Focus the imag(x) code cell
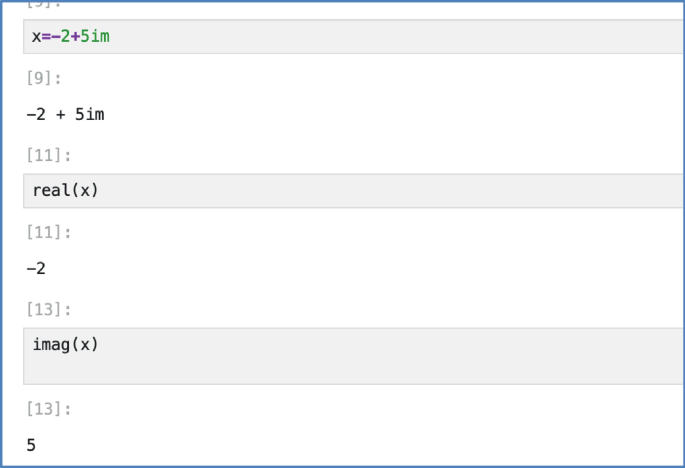The height and width of the screenshot is (468, 685). pos(350,356)
